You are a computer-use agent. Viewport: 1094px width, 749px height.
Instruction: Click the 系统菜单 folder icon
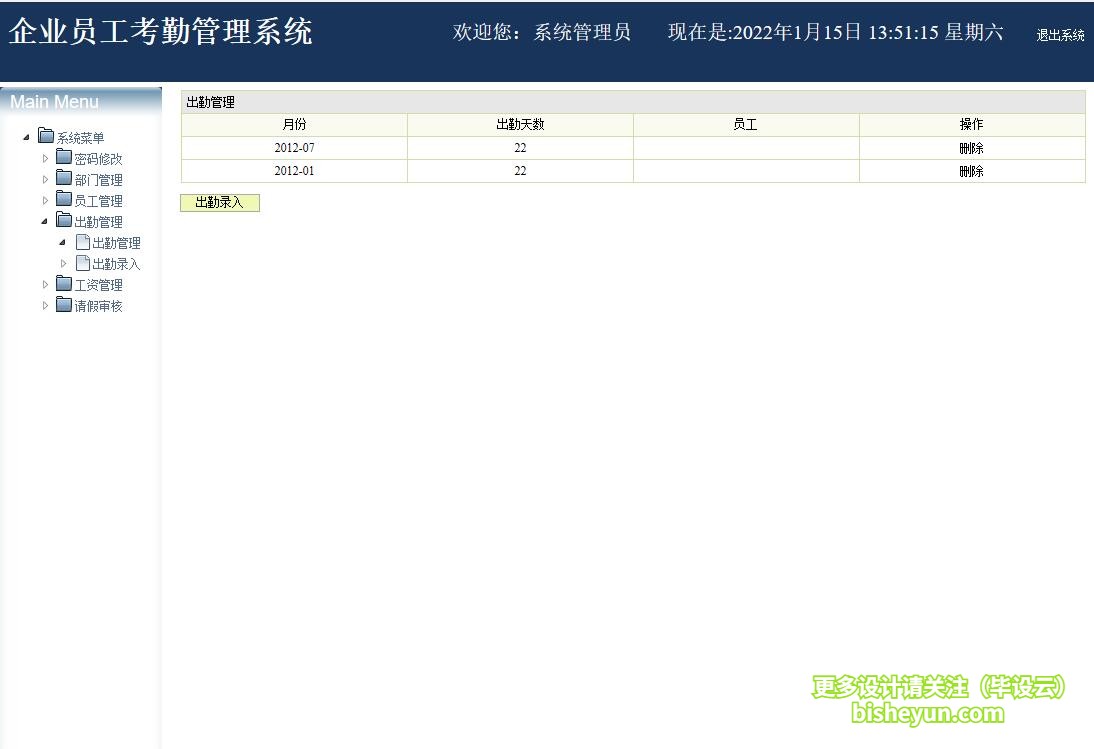point(46,137)
